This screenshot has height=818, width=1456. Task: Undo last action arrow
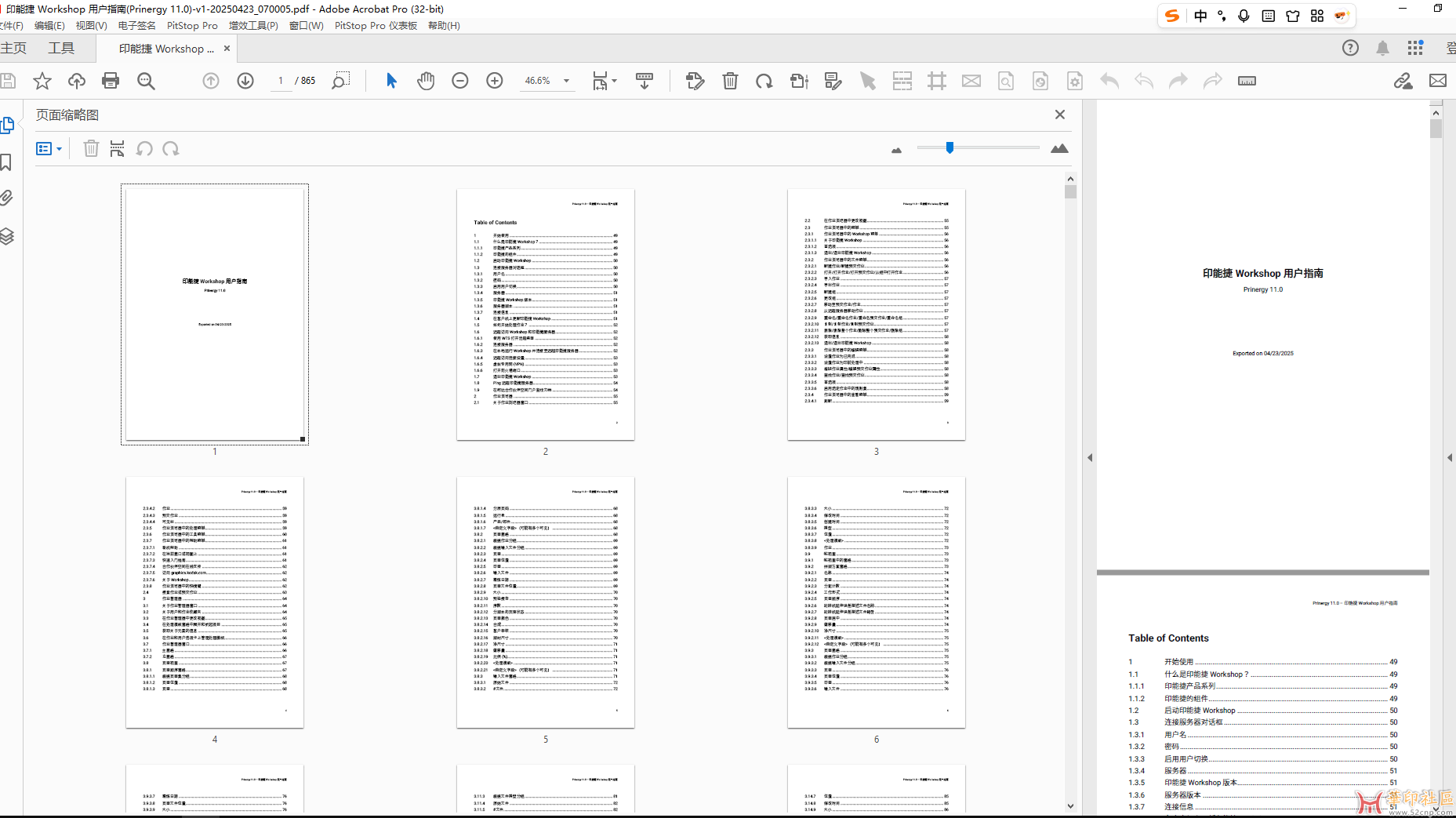click(x=1109, y=81)
